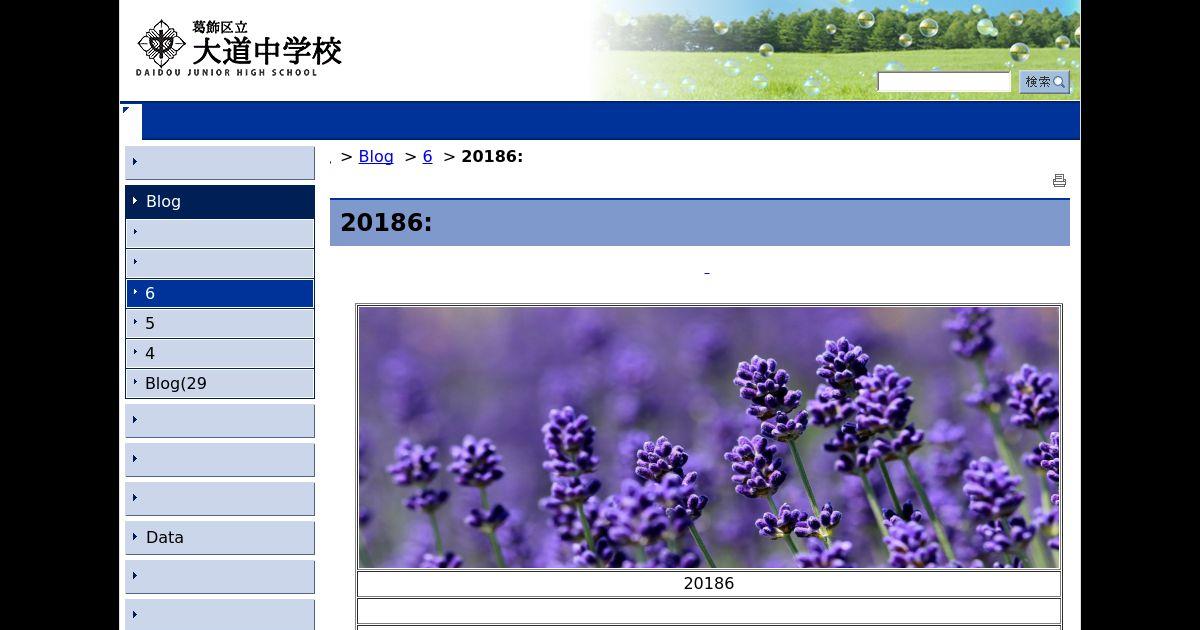Viewport: 1200px width, 630px height.
Task: Select the highlighted 6 sidebar item
Action: coord(220,293)
